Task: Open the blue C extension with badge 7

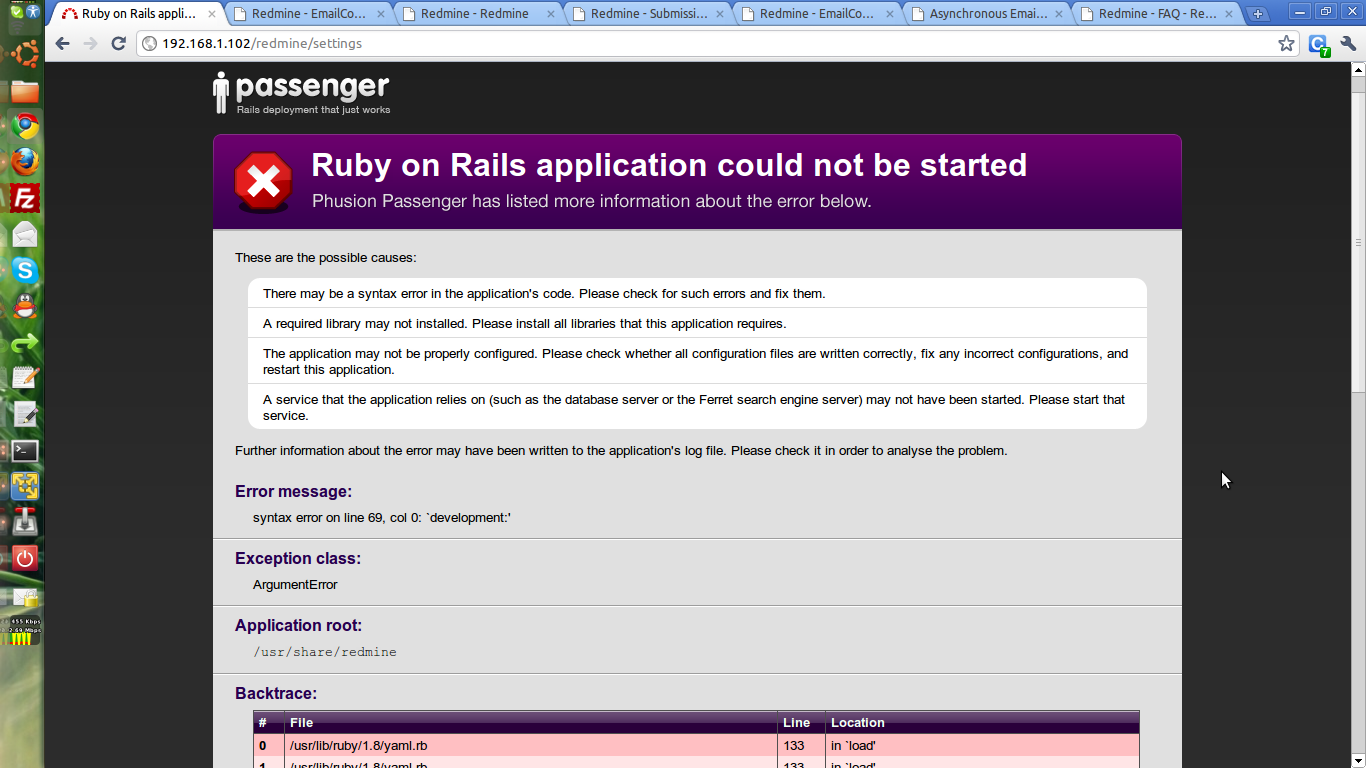Action: [1319, 44]
